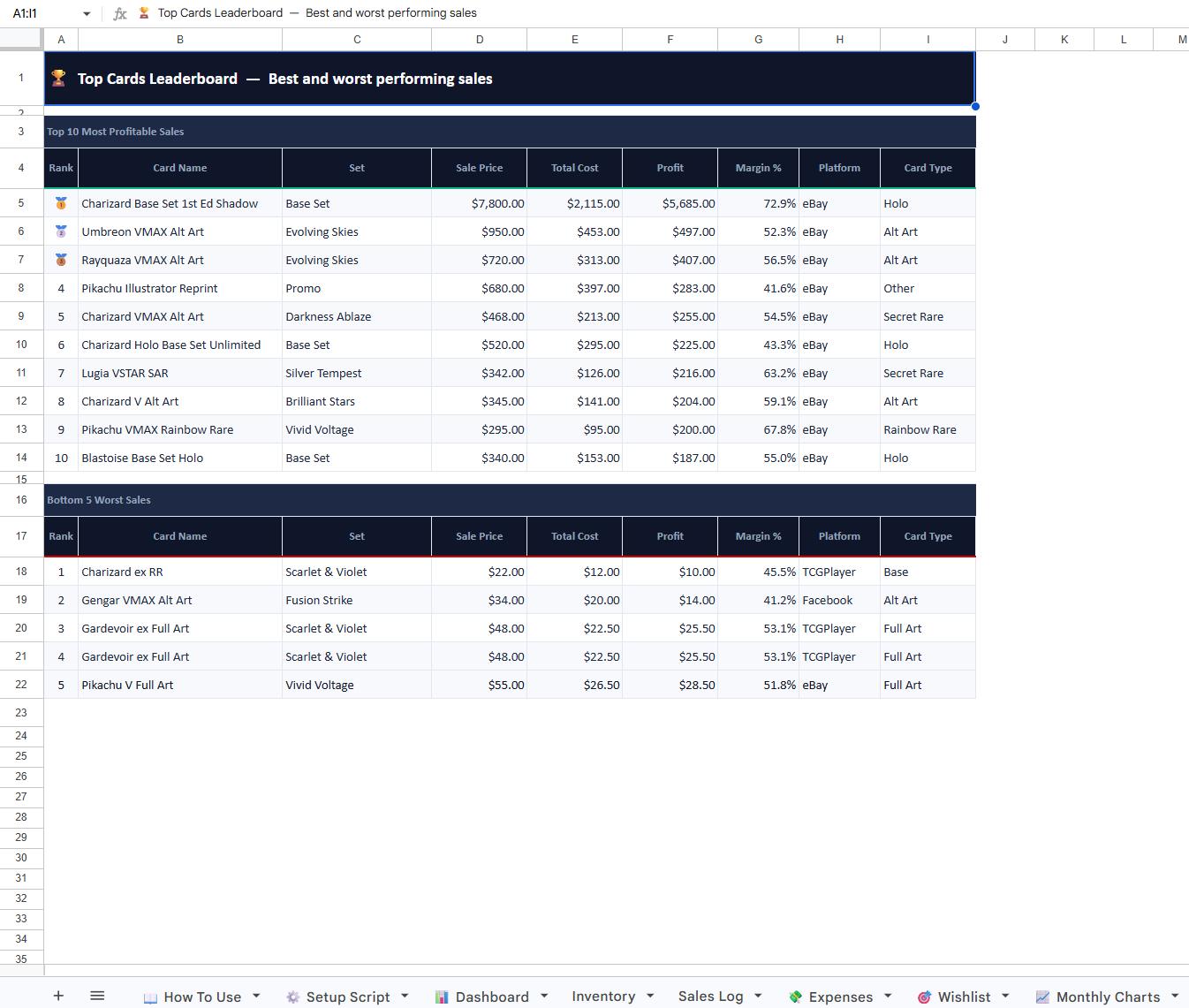Click the fx function icon
Viewport: 1189px width, 1008px height.
point(120,13)
